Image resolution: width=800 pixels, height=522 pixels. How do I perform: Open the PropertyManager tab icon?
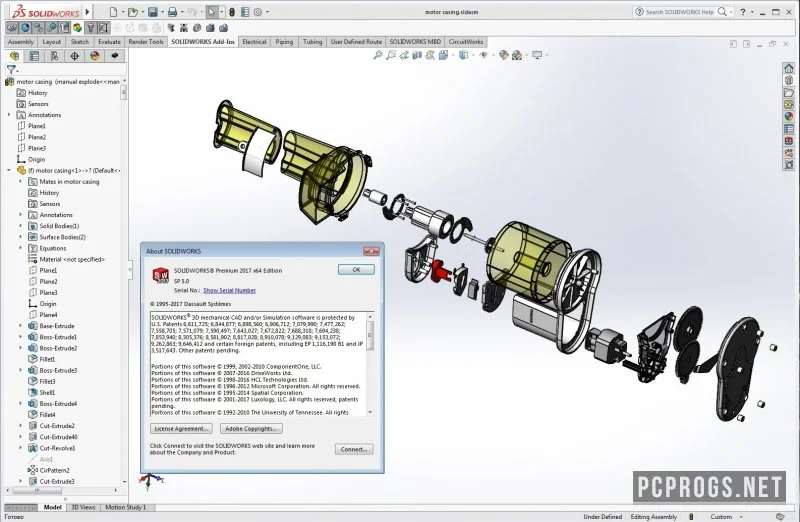click(34, 56)
